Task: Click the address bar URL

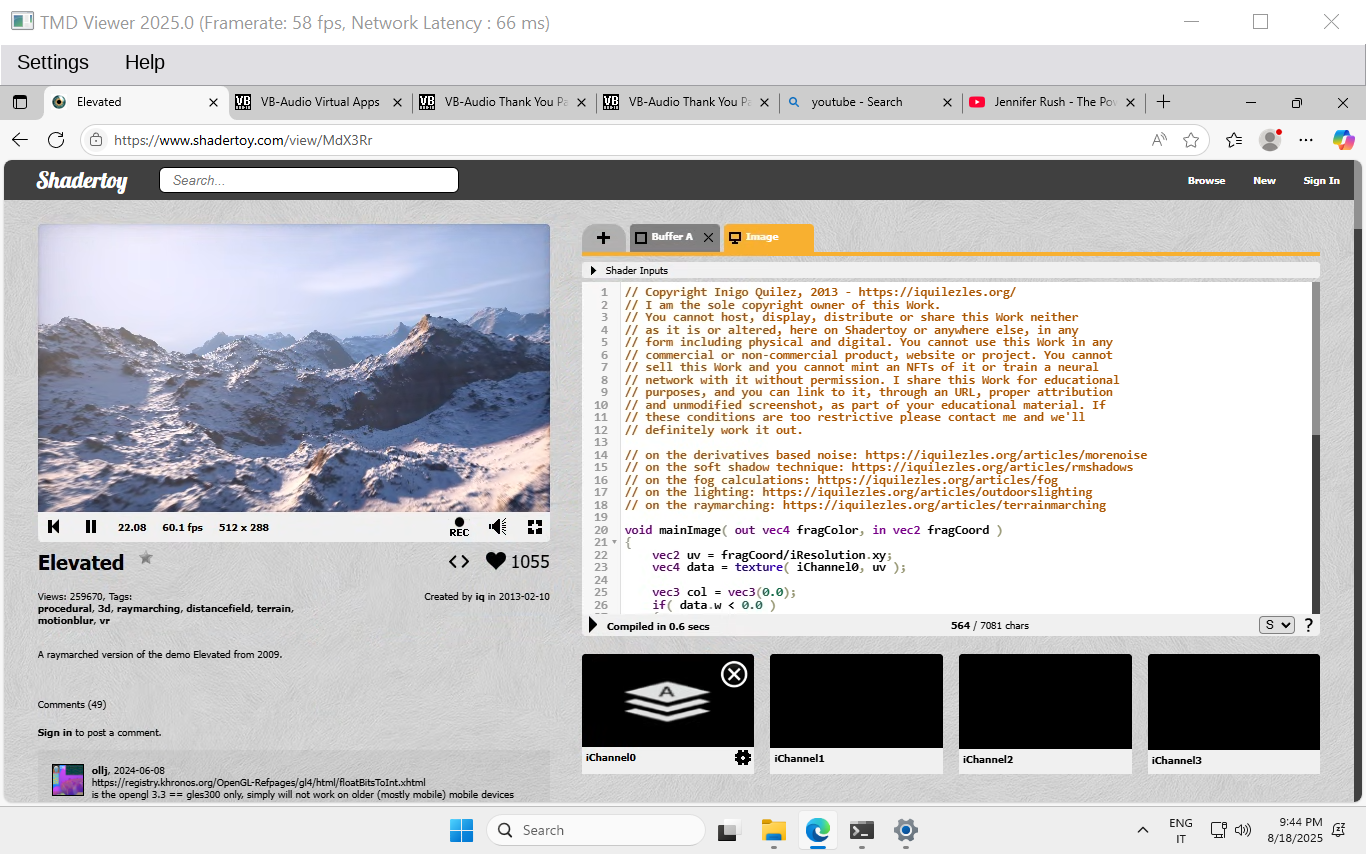Action: pos(243,141)
